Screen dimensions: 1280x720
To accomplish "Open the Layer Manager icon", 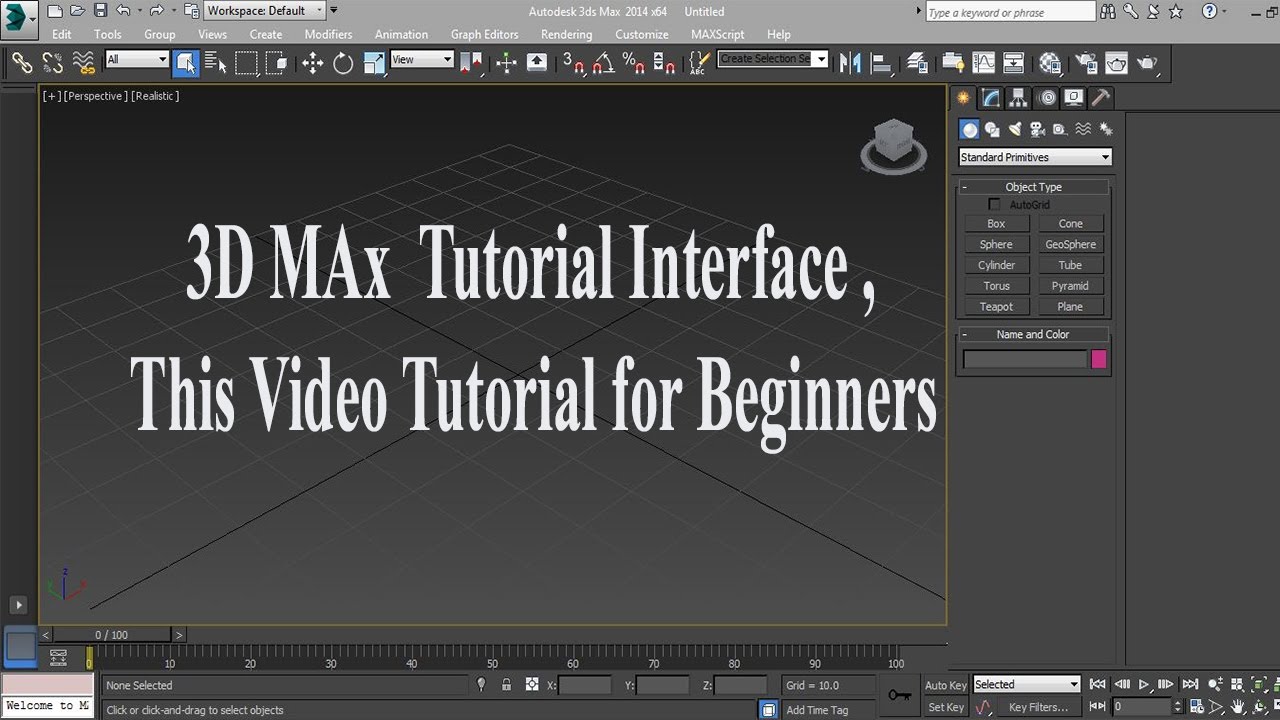I will pos(917,63).
